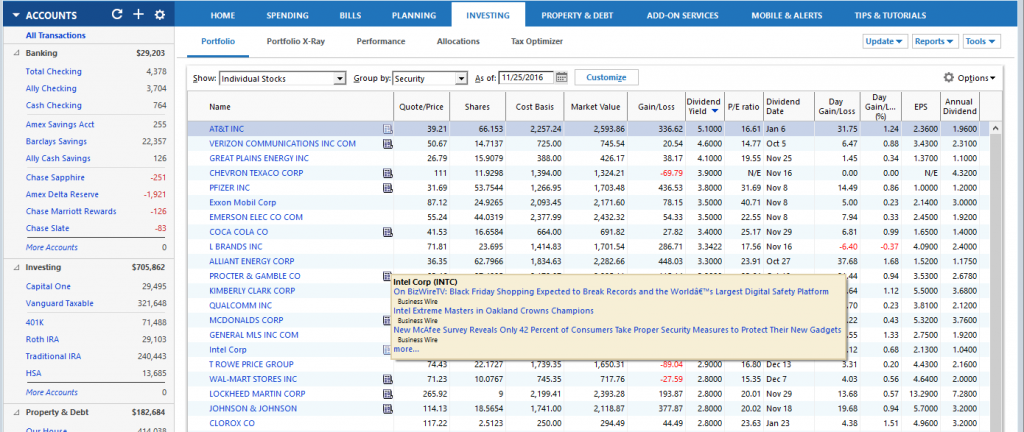Click the refresh accounts icon
Image resolution: width=1024 pixels, height=432 pixels.
(118, 14)
